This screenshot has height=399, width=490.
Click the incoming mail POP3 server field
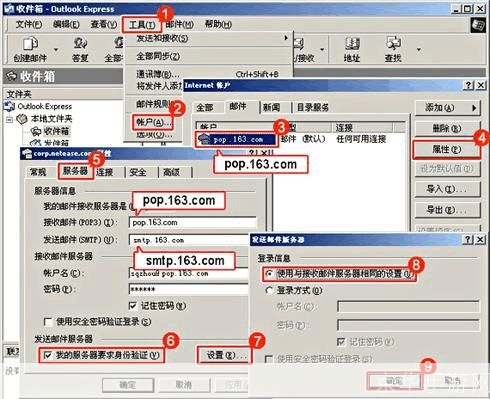(193, 222)
